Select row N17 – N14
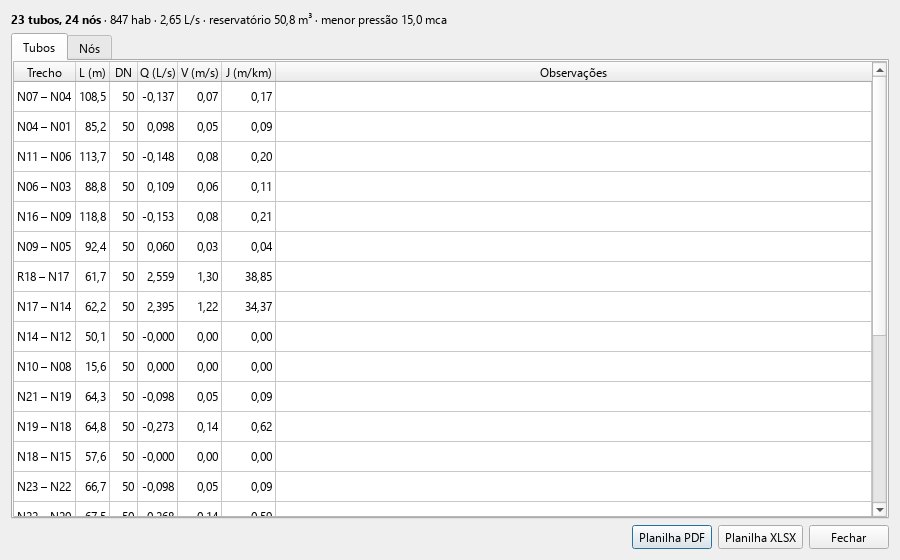900x560 pixels. [443, 306]
